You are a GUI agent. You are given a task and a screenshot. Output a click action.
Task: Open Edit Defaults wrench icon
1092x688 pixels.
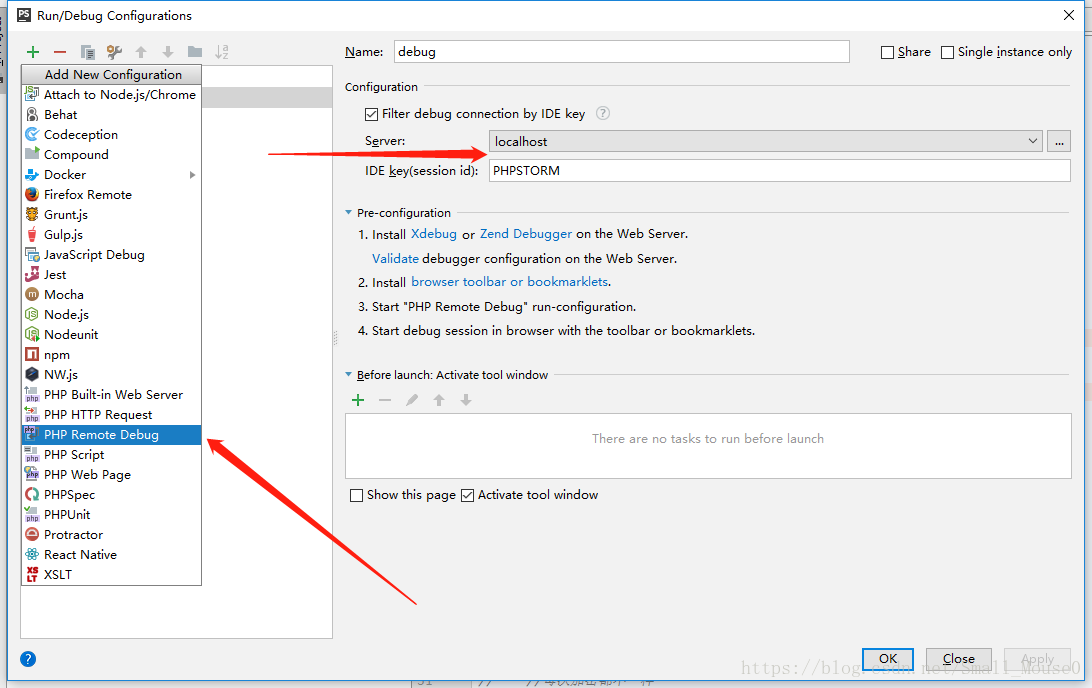[x=114, y=52]
